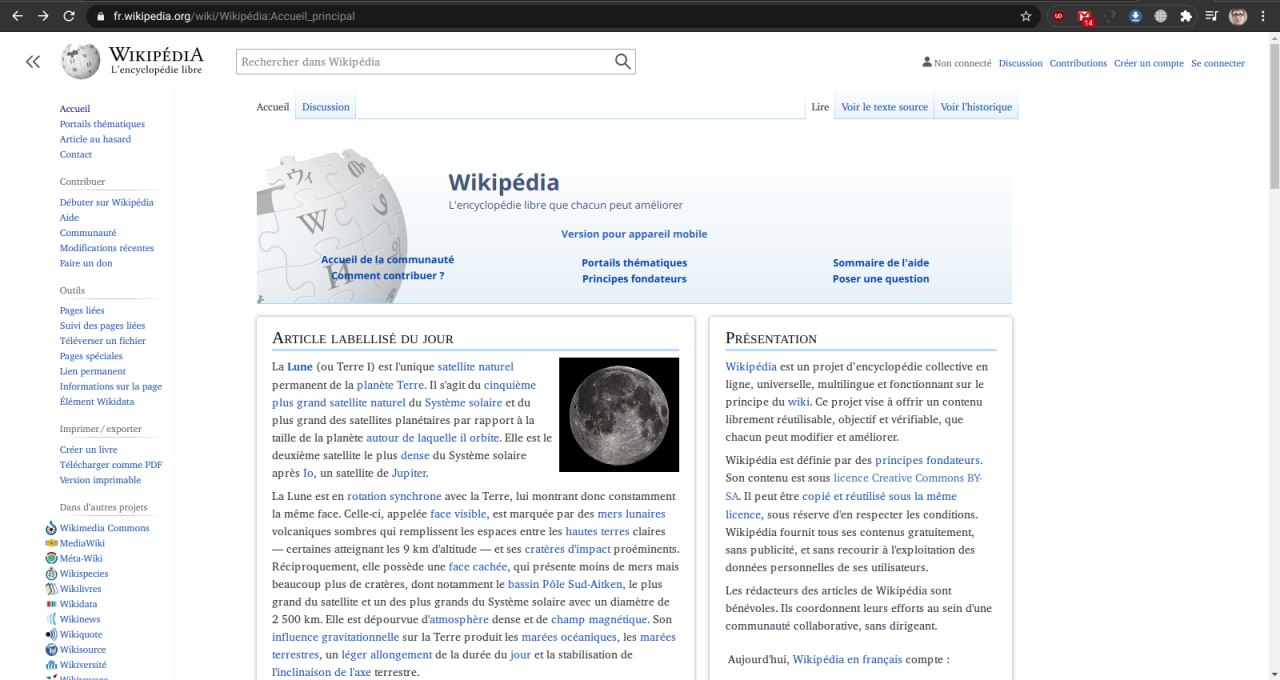This screenshot has width=1280, height=680.
Task: Open Pages spéciales link
Action: 91,356
